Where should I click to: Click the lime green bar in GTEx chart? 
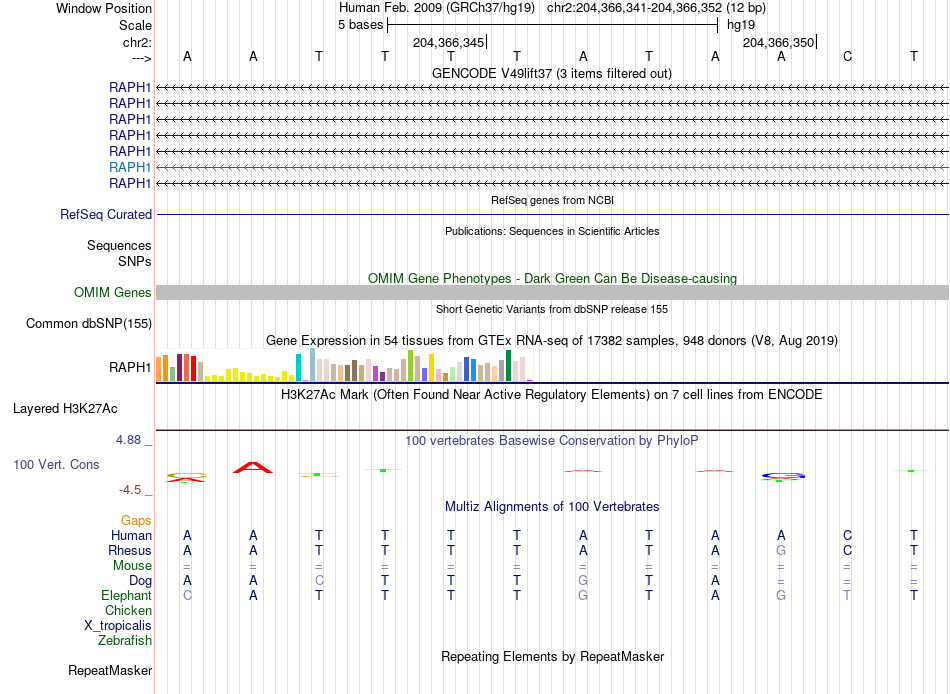410,365
